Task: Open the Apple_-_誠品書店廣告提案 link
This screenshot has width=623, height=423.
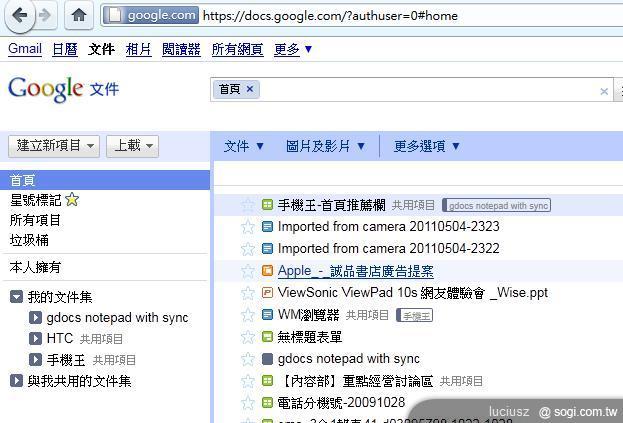Action: (x=356, y=271)
